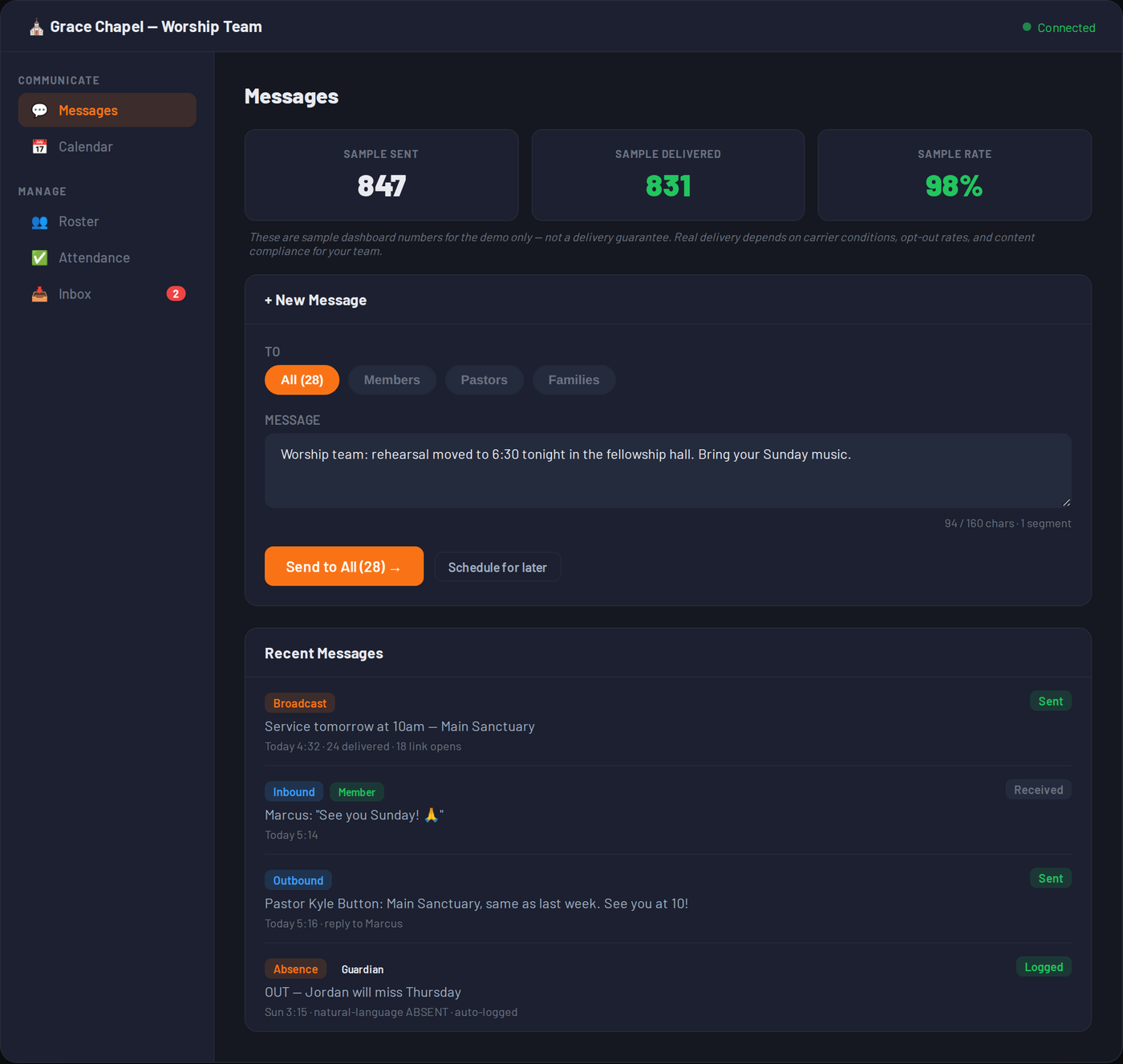
Task: Click the Member tag
Action: tap(357, 792)
